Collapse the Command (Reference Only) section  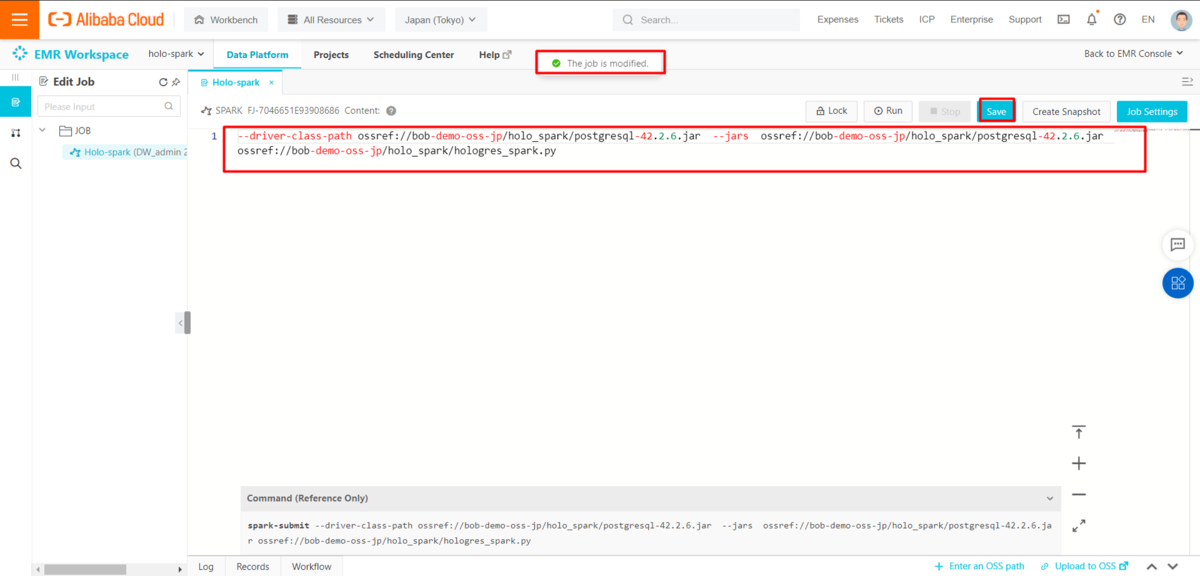[x=1049, y=498]
